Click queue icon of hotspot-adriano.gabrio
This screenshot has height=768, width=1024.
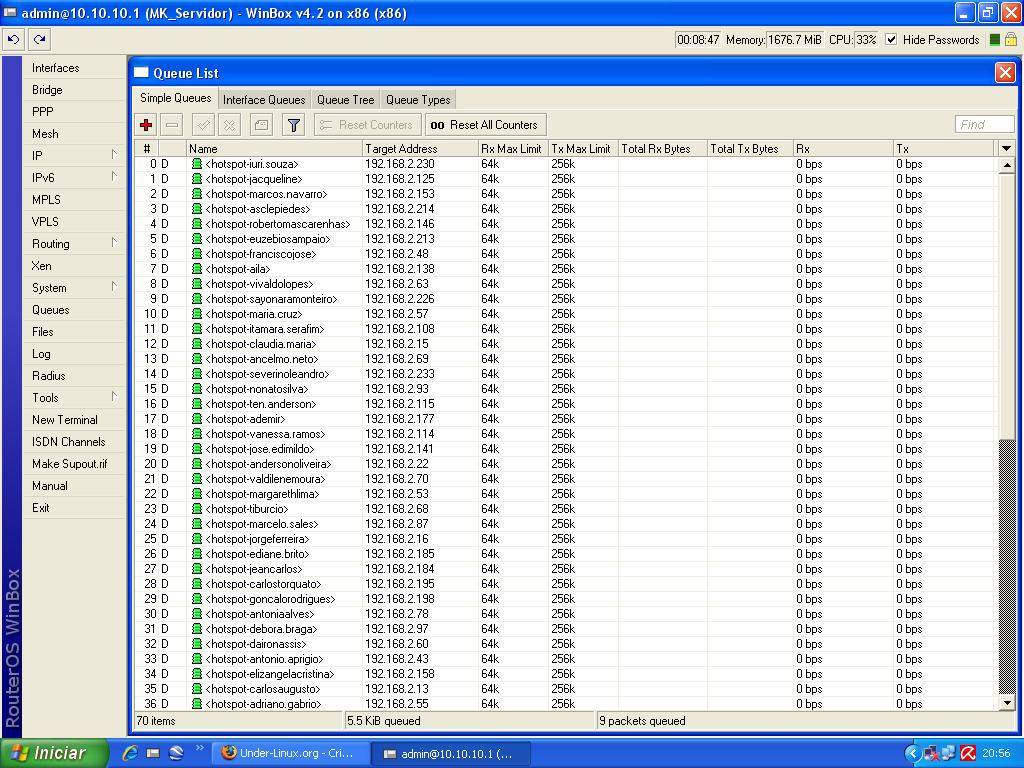[x=197, y=704]
